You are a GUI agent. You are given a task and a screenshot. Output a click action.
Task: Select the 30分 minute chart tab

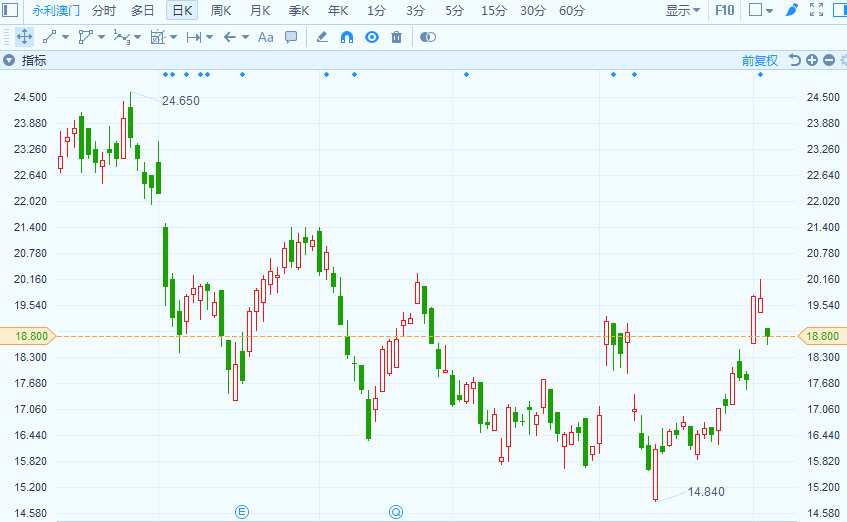533,10
